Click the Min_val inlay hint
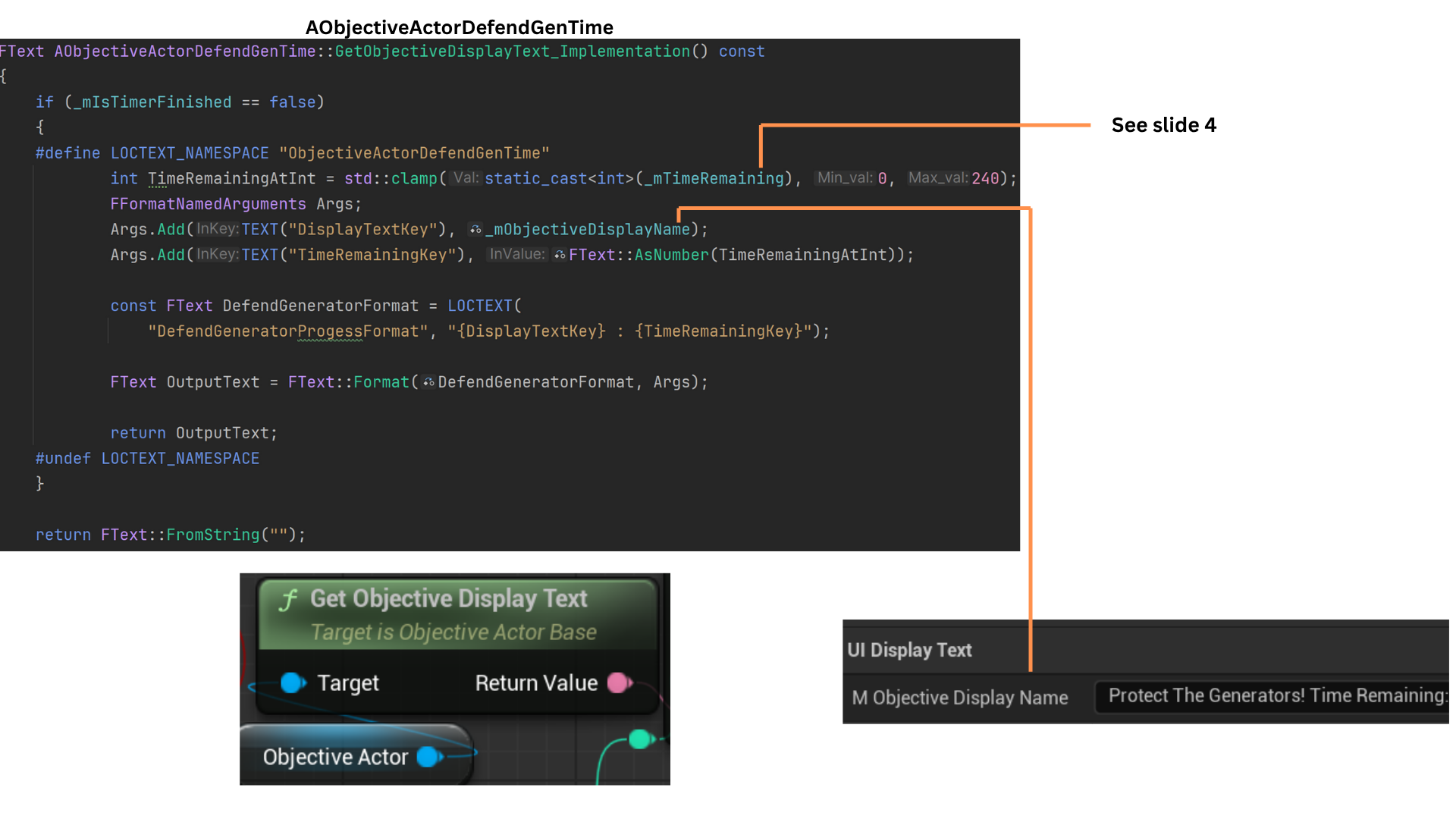This screenshot has width=1456, height=819. [845, 178]
